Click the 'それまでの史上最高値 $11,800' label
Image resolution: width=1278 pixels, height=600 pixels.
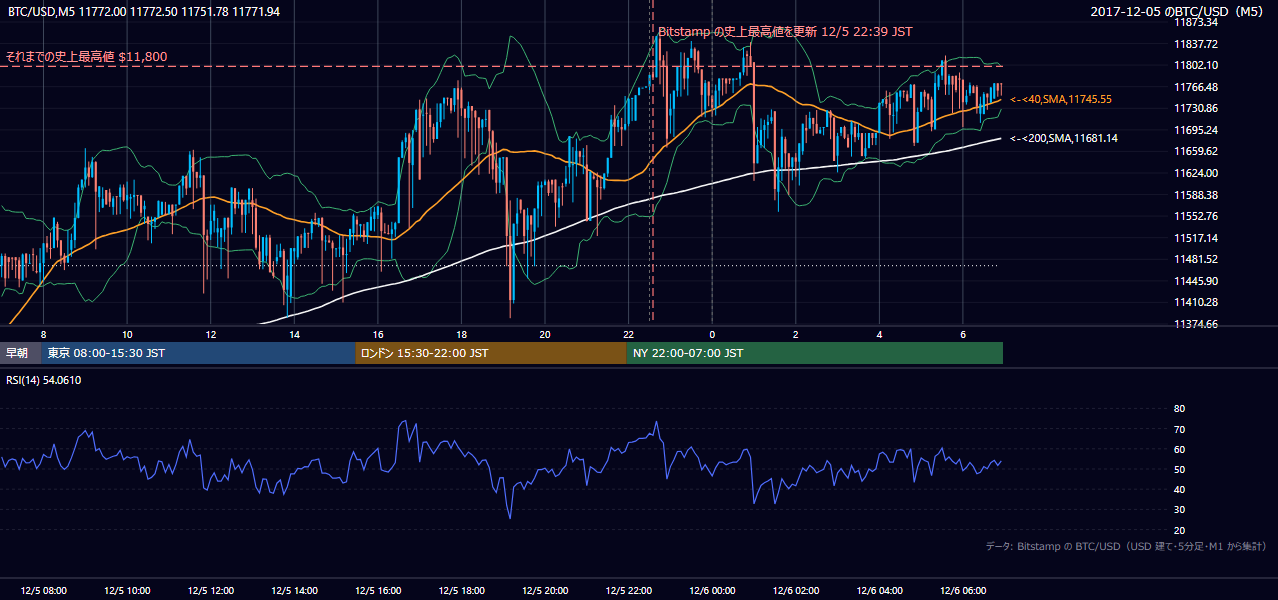pos(87,57)
